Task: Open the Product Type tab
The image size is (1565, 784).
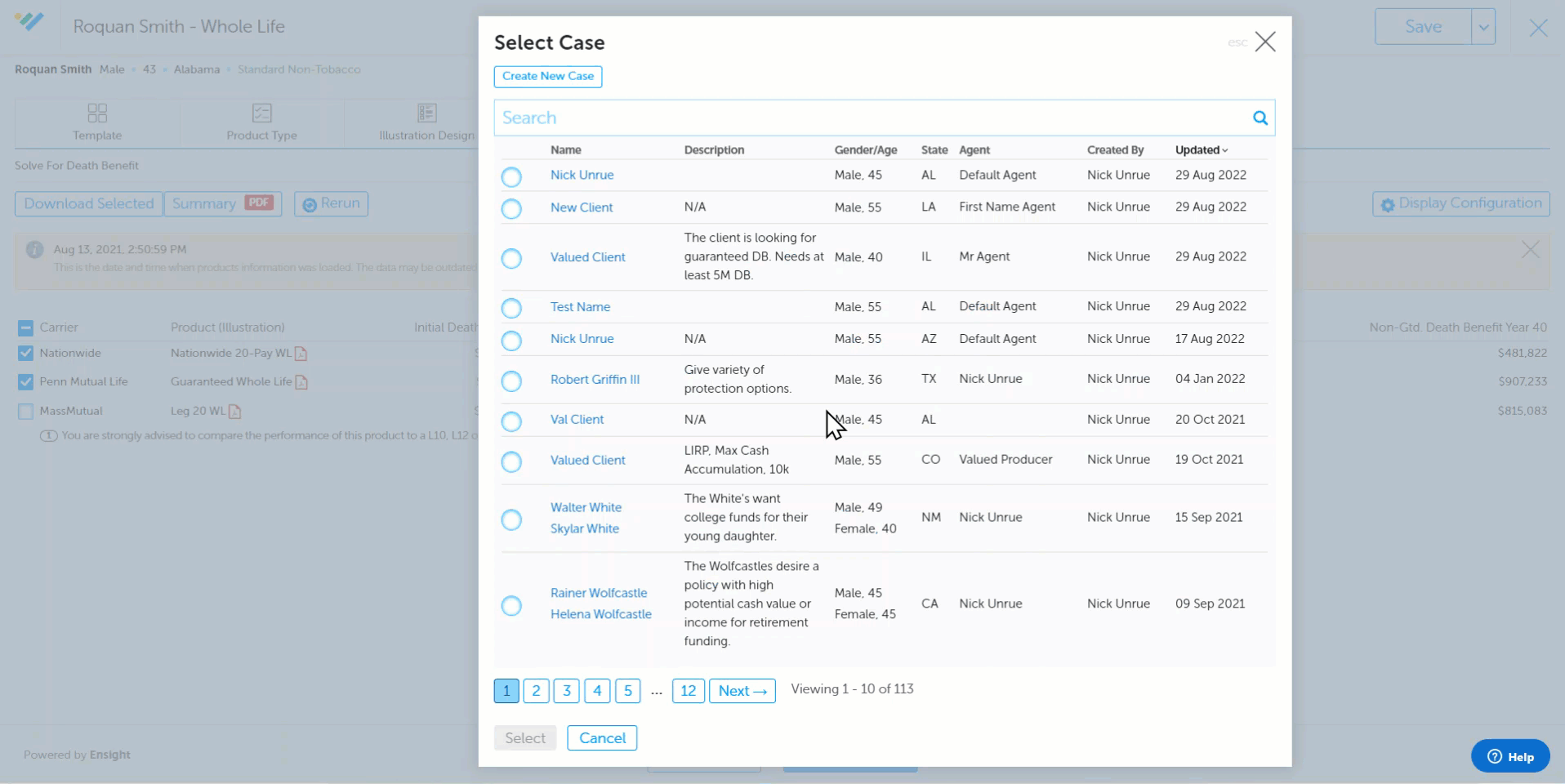Action: click(x=261, y=122)
